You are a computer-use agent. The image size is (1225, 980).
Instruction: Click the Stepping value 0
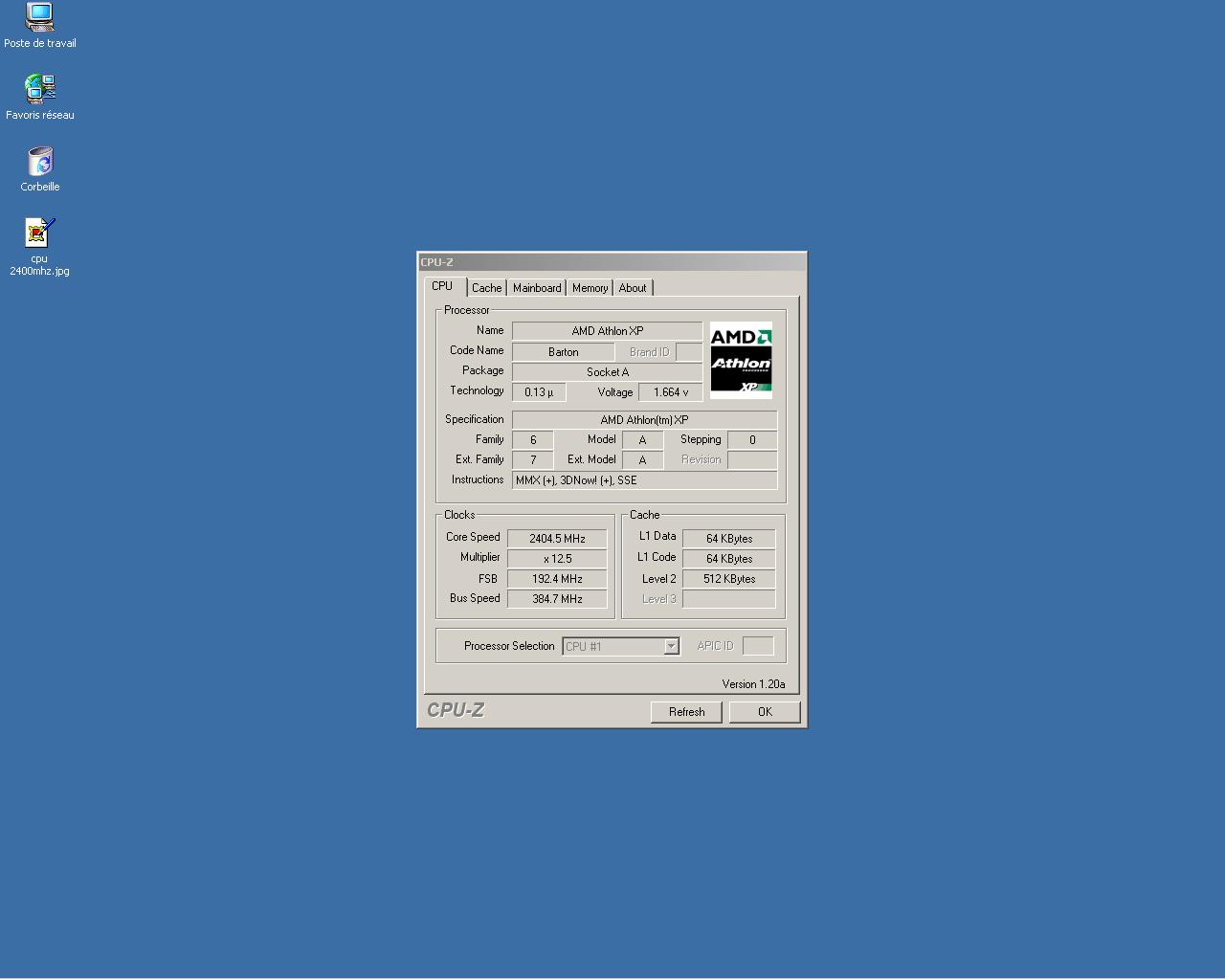[752, 440]
